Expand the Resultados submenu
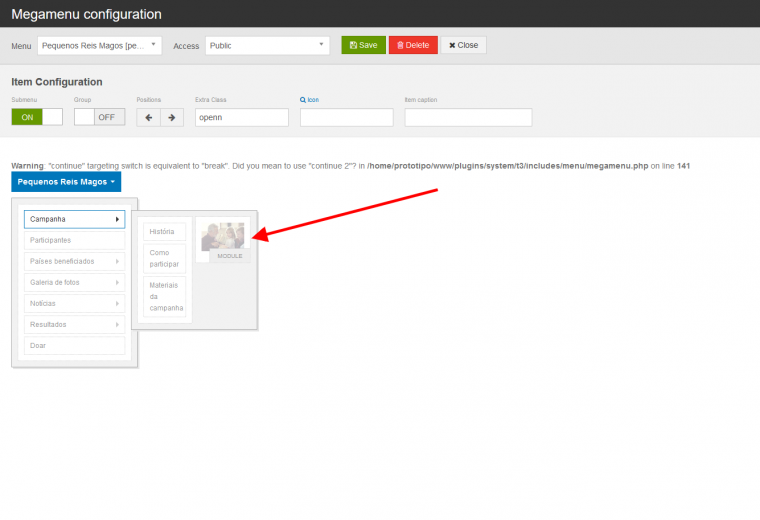 [75, 325]
